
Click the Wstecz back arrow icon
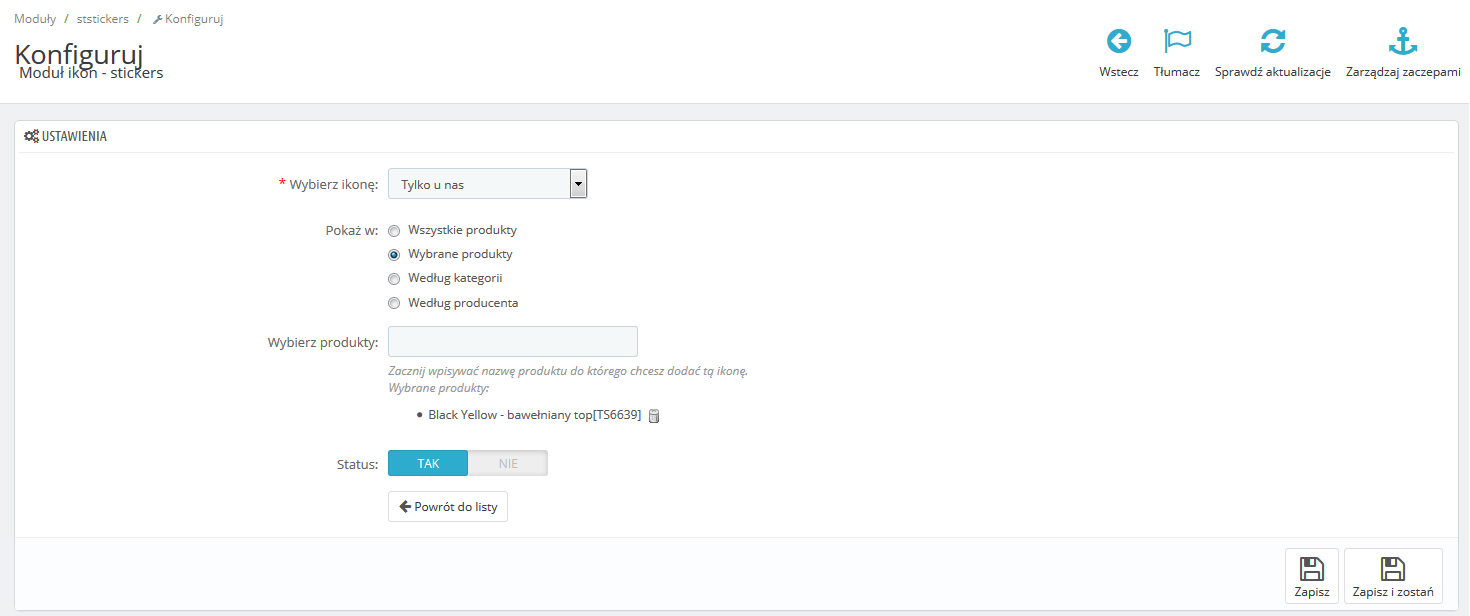(1118, 41)
